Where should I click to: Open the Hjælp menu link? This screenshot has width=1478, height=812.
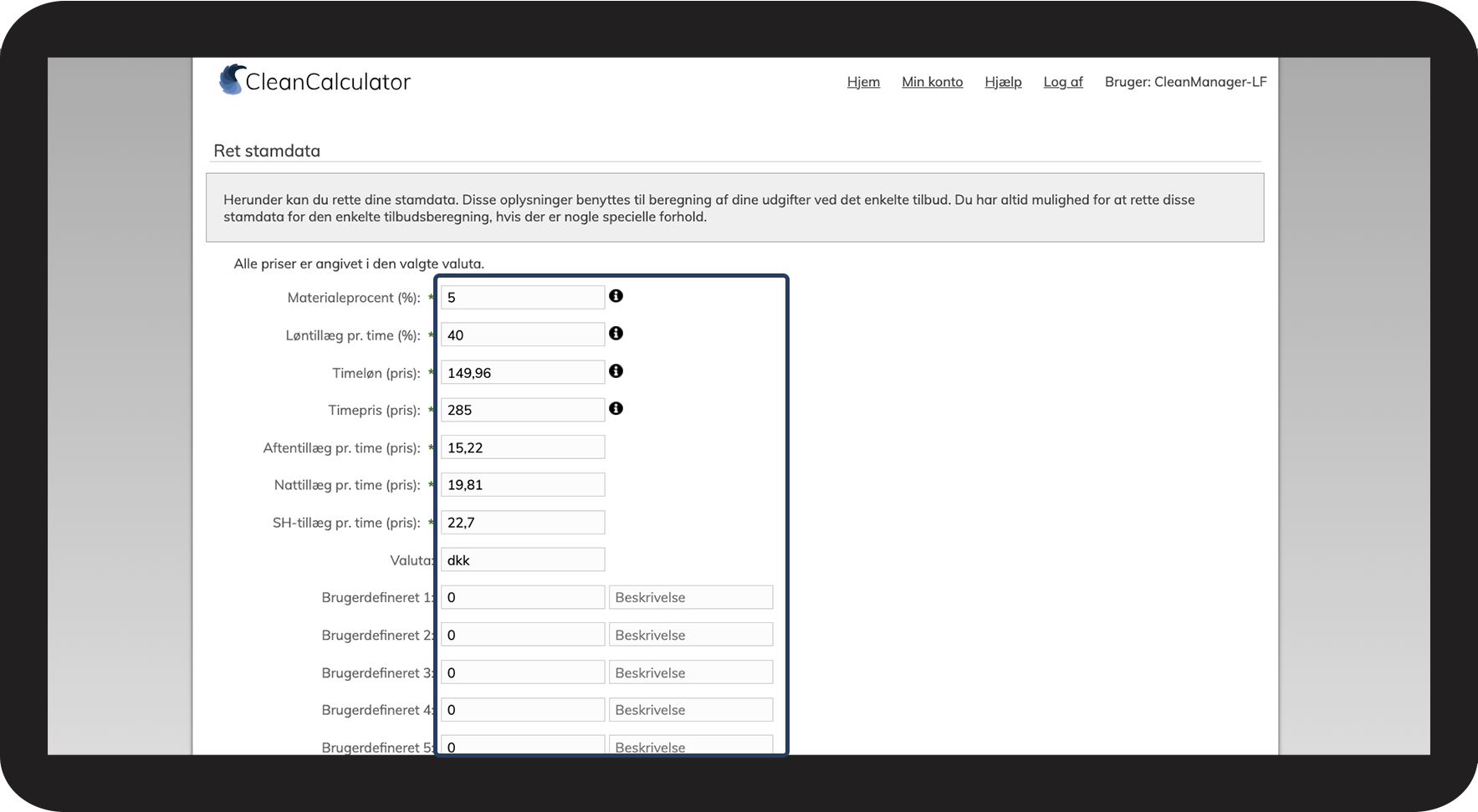1003,82
